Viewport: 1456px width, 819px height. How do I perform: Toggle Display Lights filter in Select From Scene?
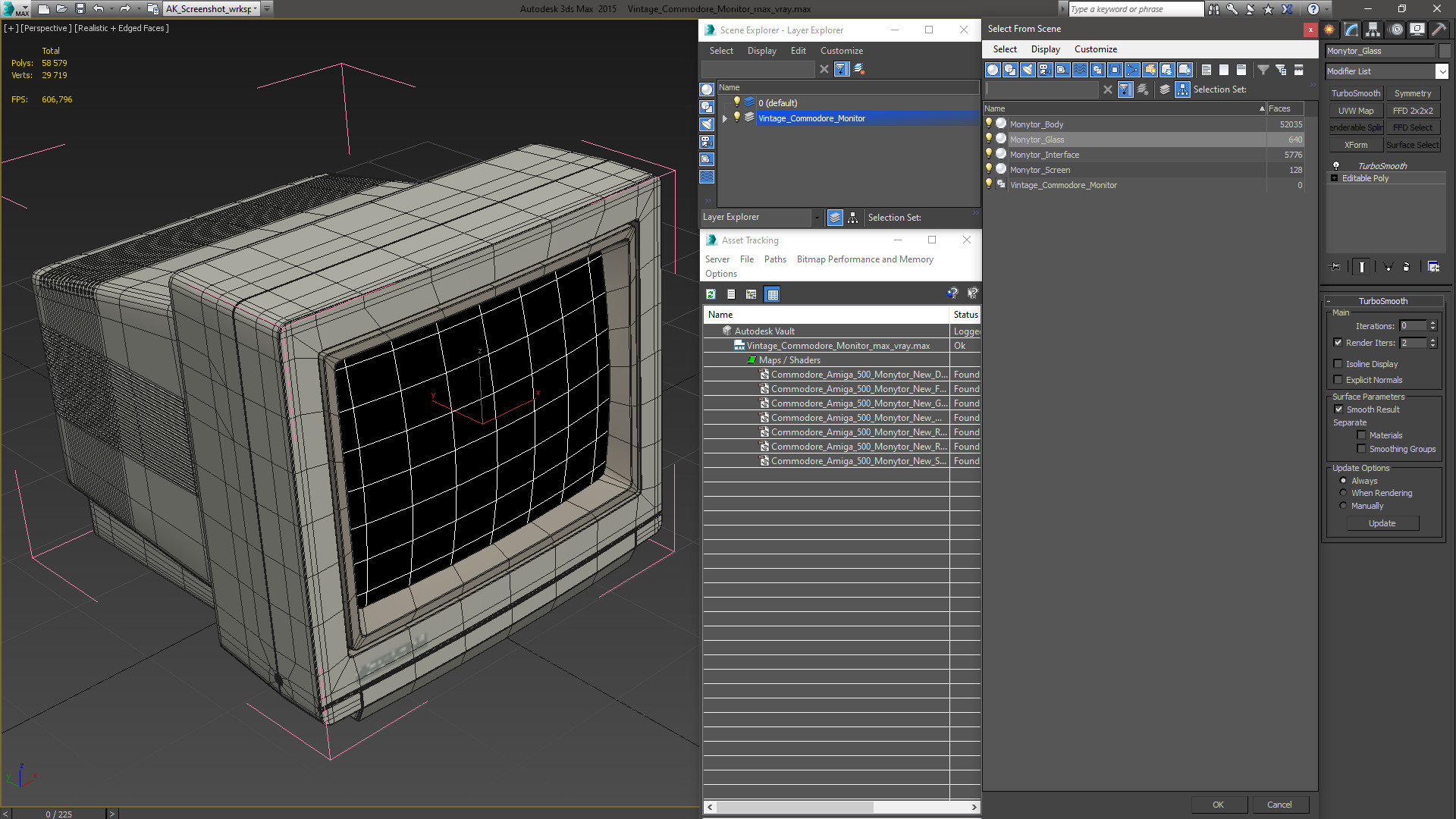(1028, 70)
